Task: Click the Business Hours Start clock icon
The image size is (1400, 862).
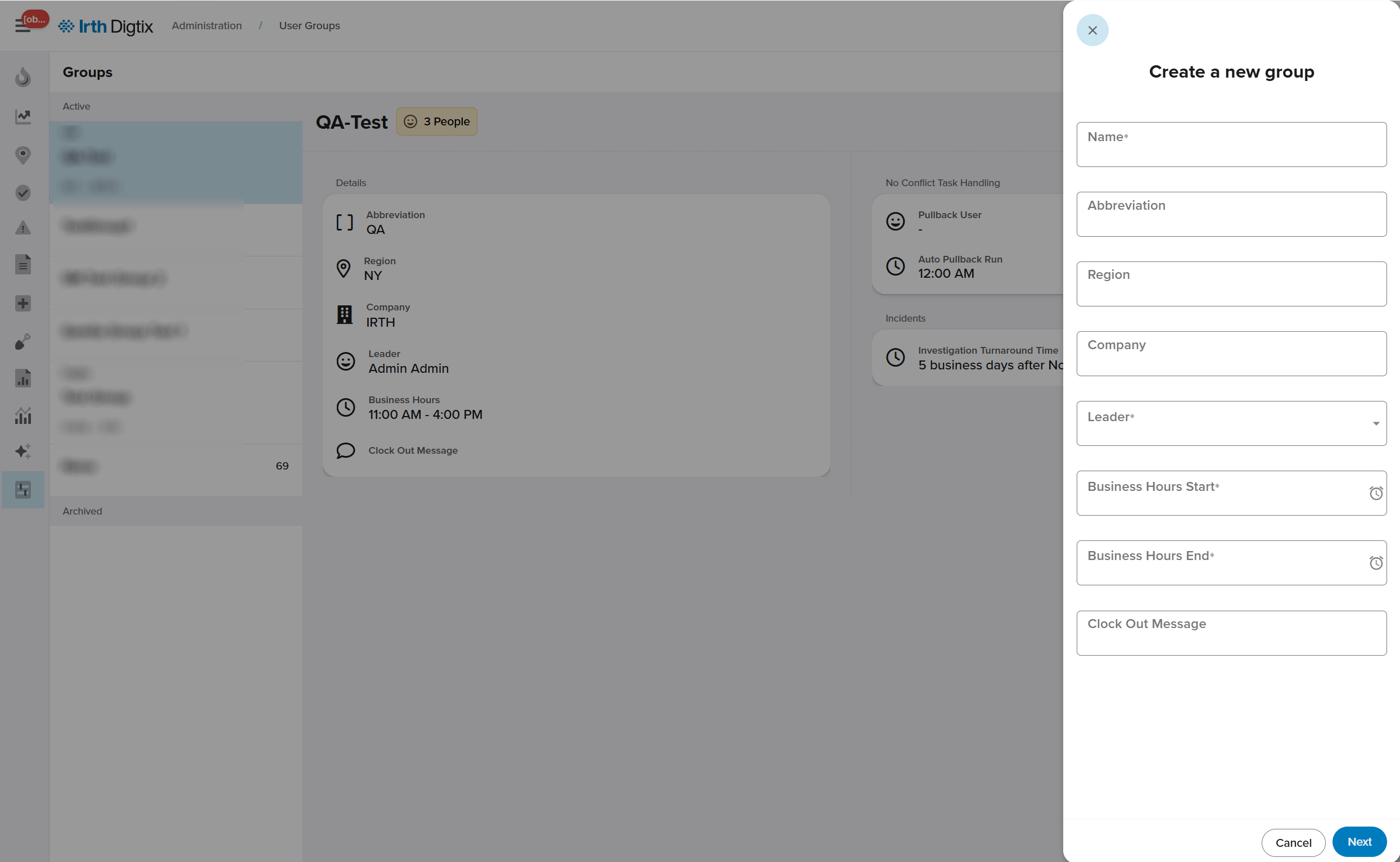Action: pyautogui.click(x=1375, y=493)
